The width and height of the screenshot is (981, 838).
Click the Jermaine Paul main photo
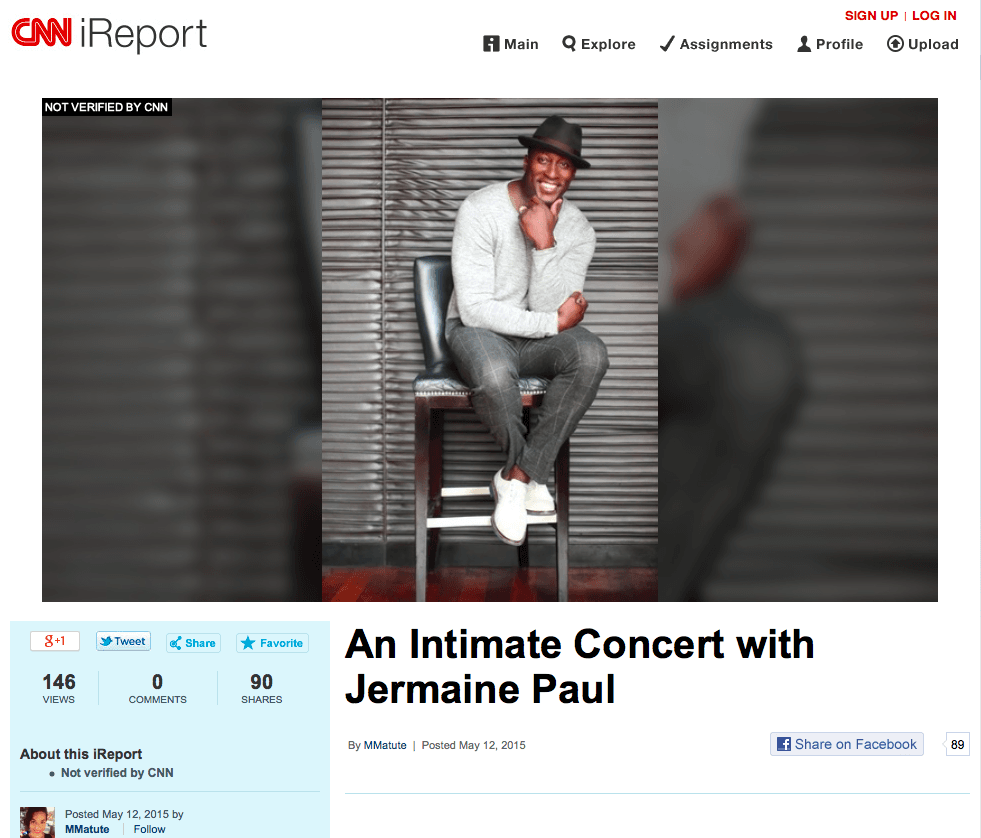[490, 350]
